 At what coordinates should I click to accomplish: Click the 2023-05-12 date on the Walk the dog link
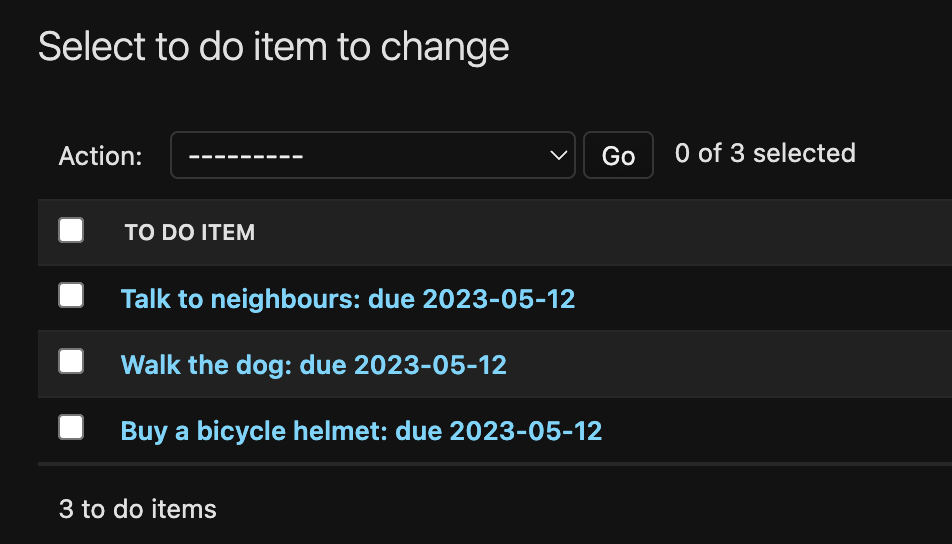coord(430,365)
